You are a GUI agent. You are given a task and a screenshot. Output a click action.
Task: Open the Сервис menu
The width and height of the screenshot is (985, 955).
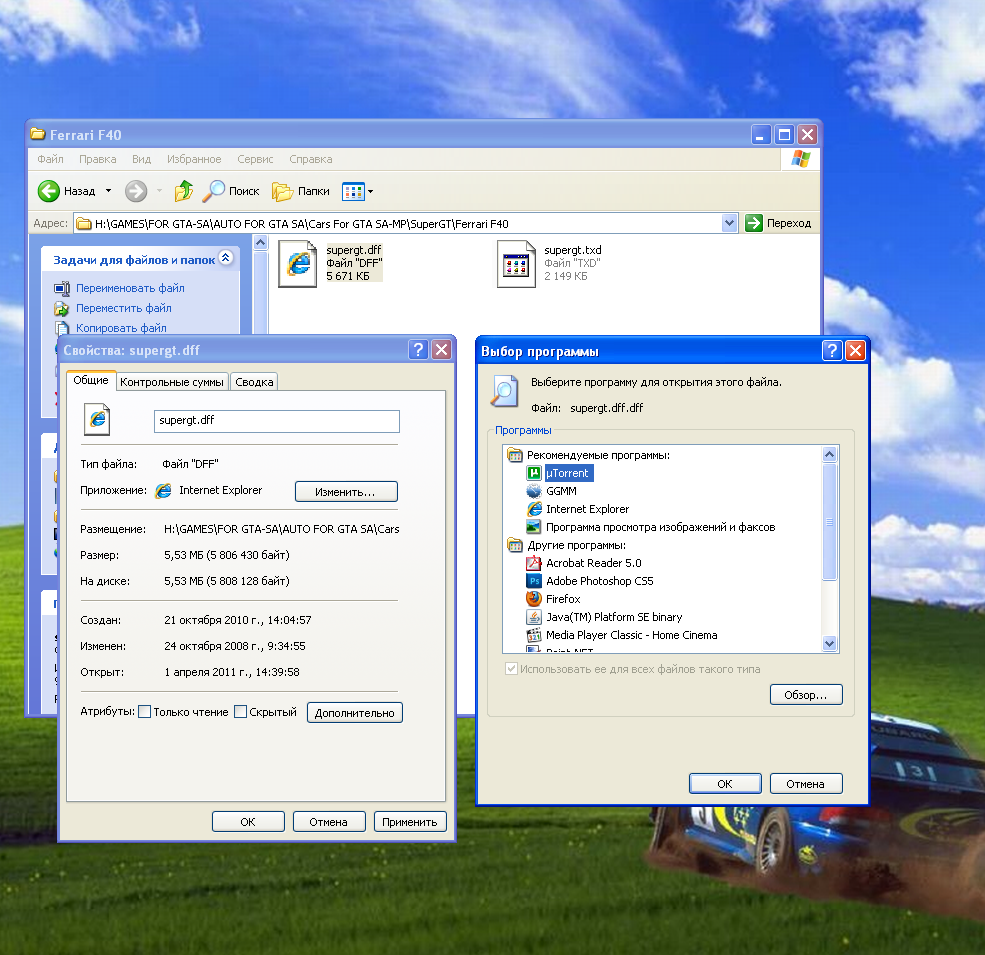255,159
